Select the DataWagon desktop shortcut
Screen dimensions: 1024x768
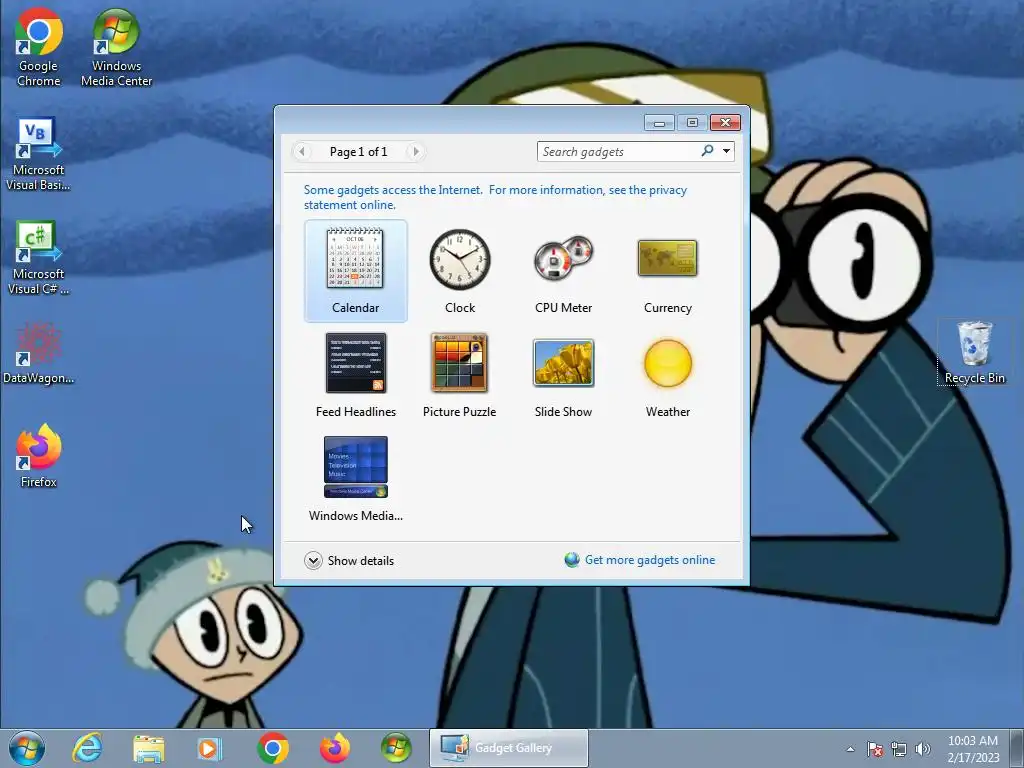[39, 353]
